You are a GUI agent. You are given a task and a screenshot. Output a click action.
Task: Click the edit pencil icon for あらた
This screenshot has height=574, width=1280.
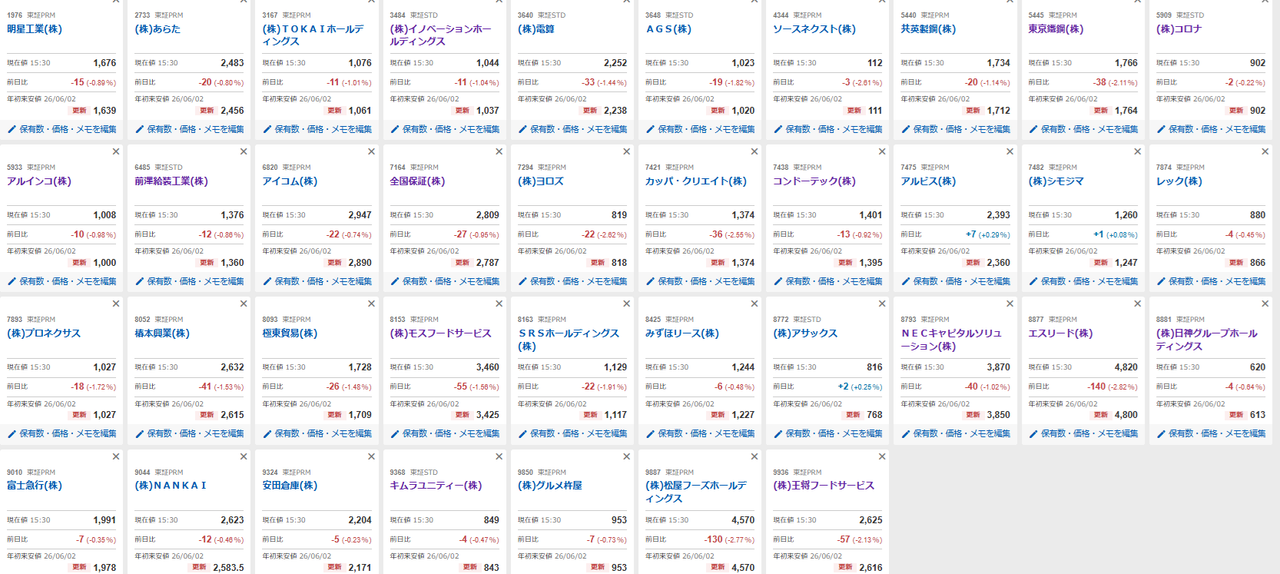(x=140, y=129)
